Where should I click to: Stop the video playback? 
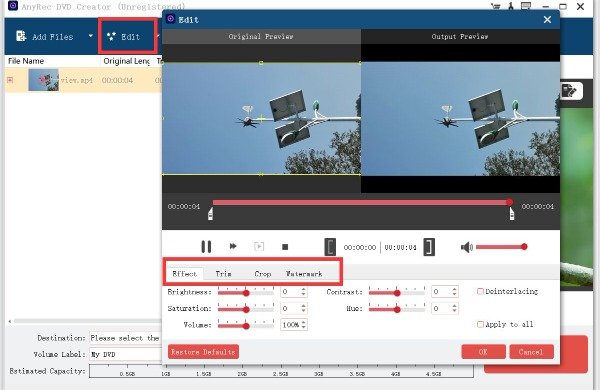pyautogui.click(x=285, y=247)
